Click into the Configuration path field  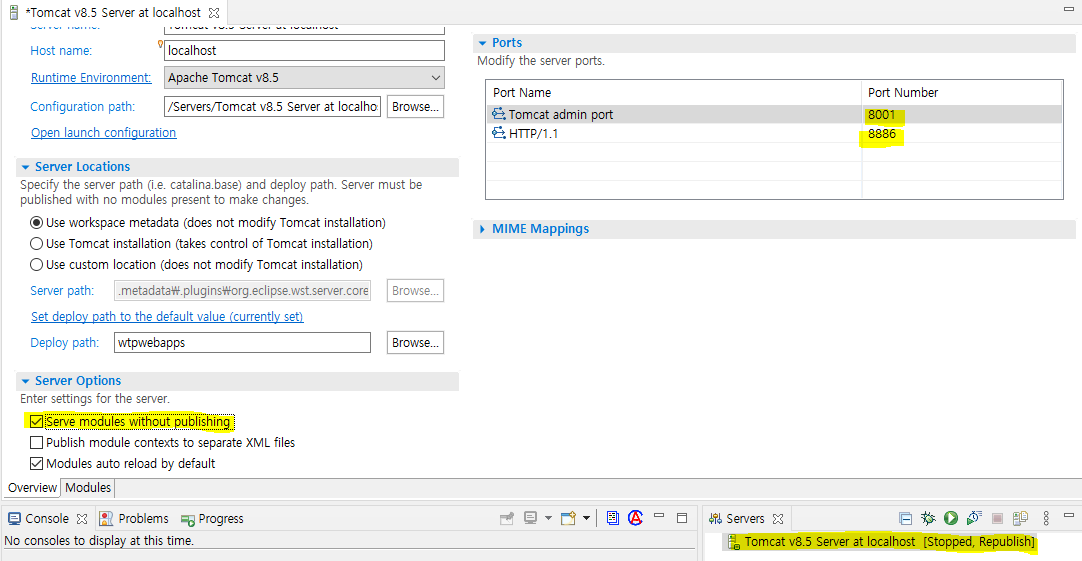(x=273, y=107)
